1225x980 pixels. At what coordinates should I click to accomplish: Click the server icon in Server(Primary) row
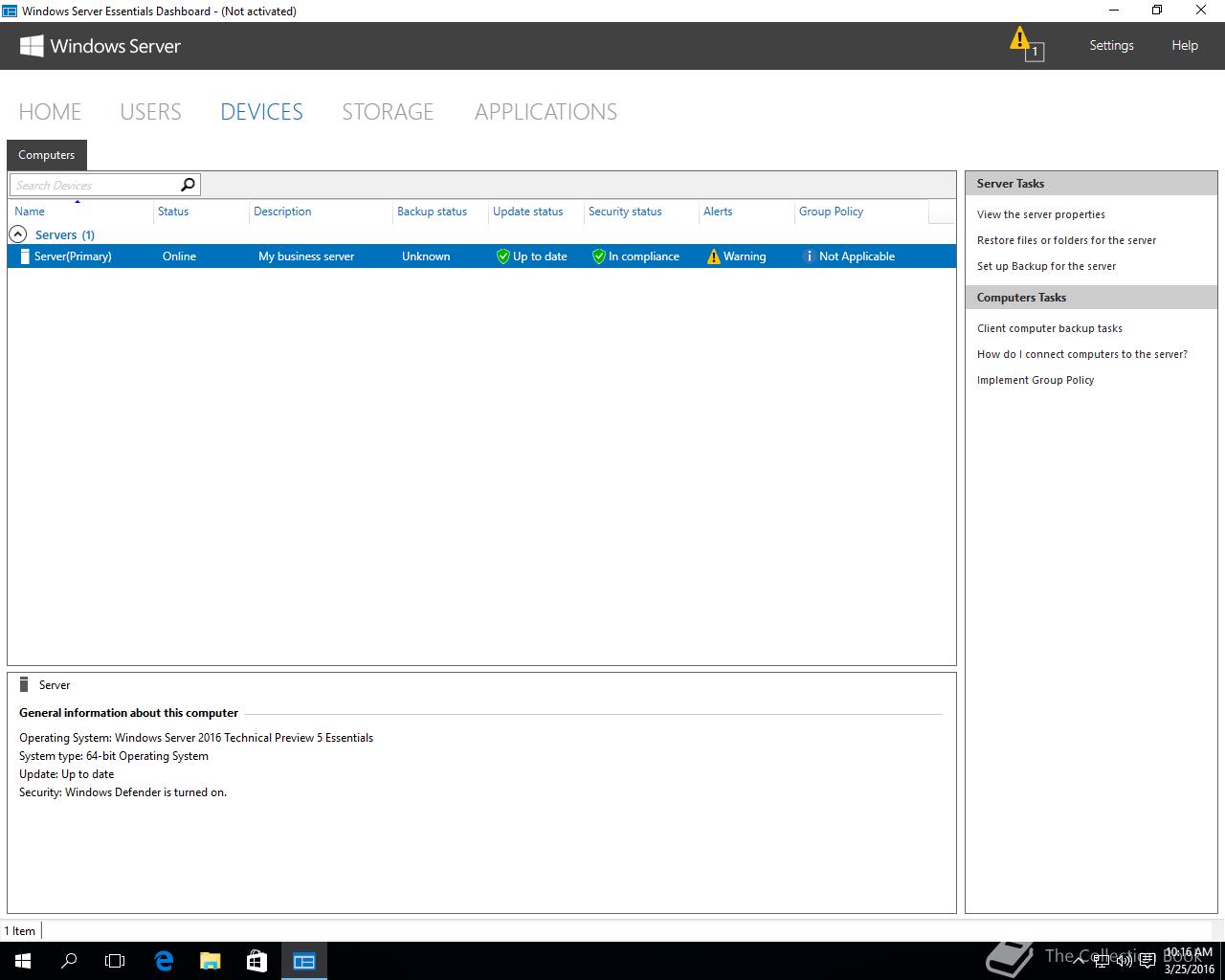point(25,256)
